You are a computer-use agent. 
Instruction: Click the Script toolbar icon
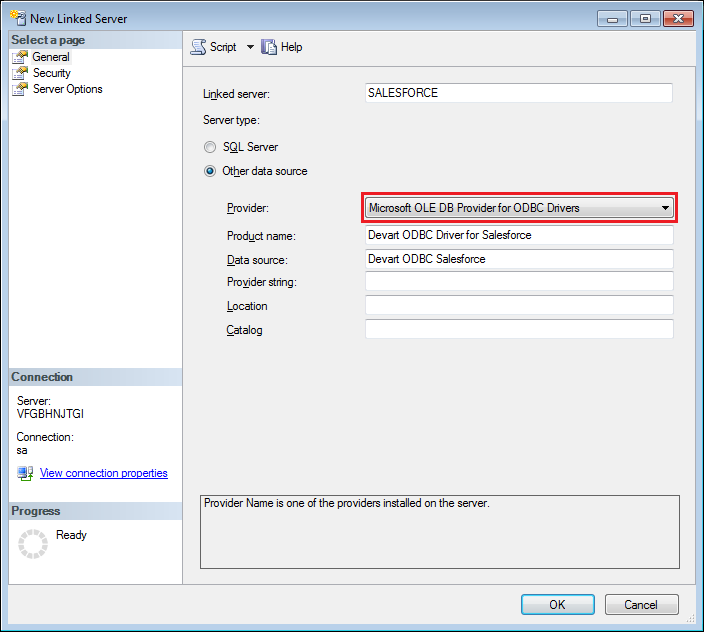[198, 47]
